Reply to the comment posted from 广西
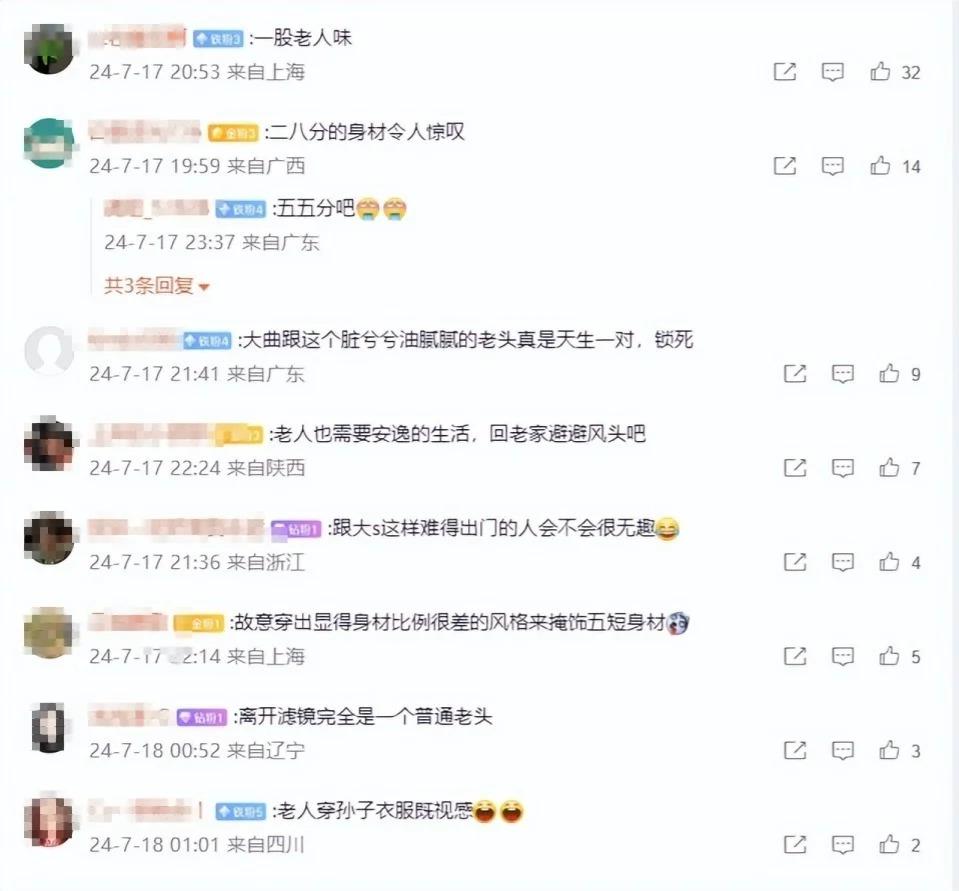 (832, 166)
